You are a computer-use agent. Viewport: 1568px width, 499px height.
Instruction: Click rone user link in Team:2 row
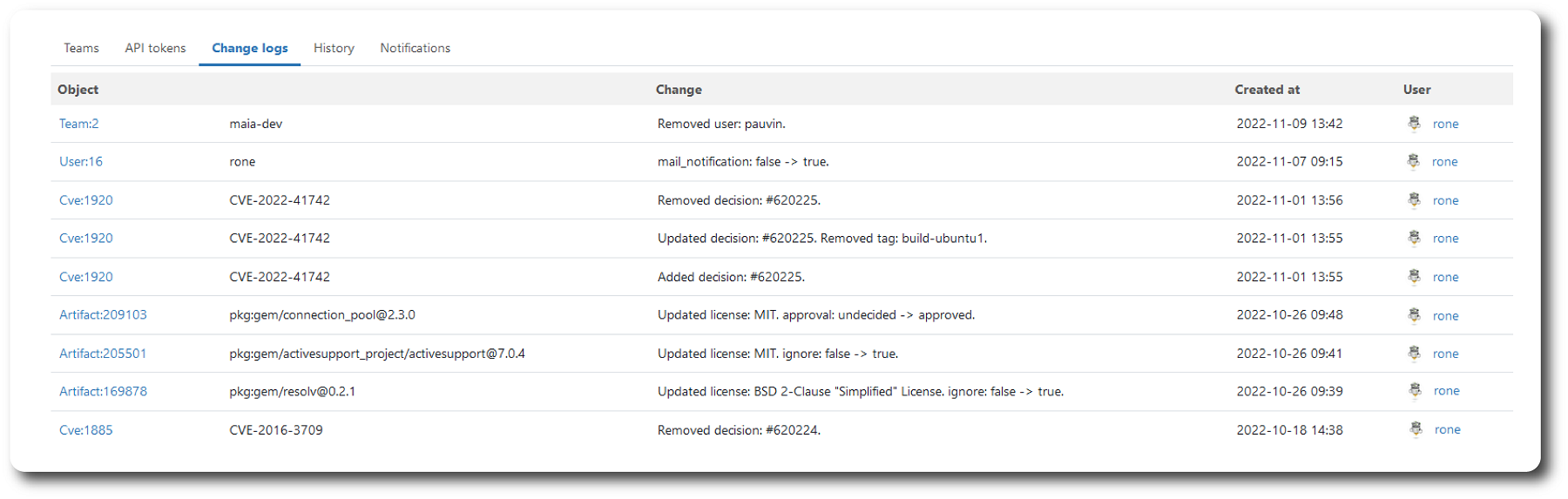pyautogui.click(x=1445, y=125)
